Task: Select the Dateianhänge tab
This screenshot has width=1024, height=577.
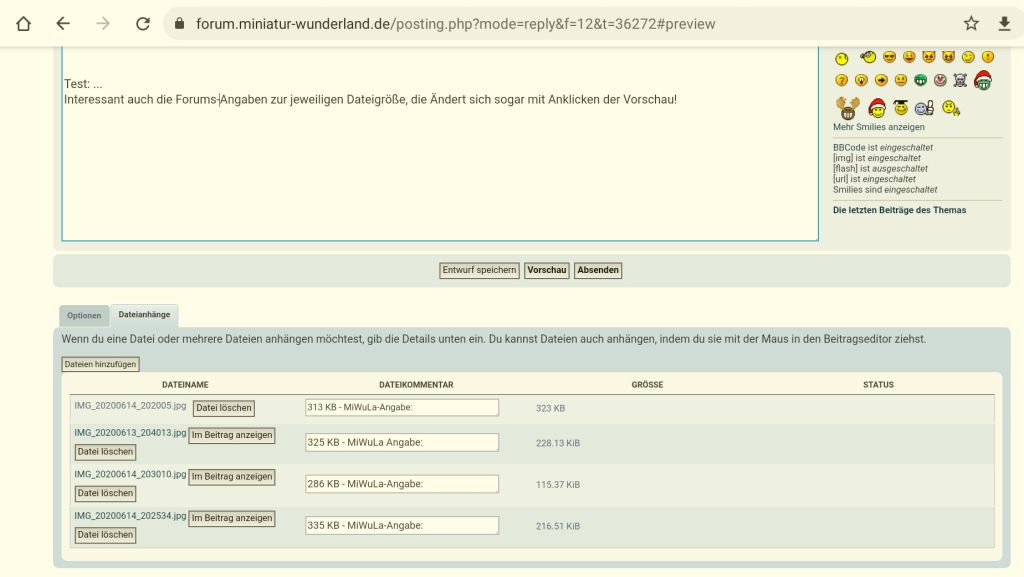Action: pos(144,315)
